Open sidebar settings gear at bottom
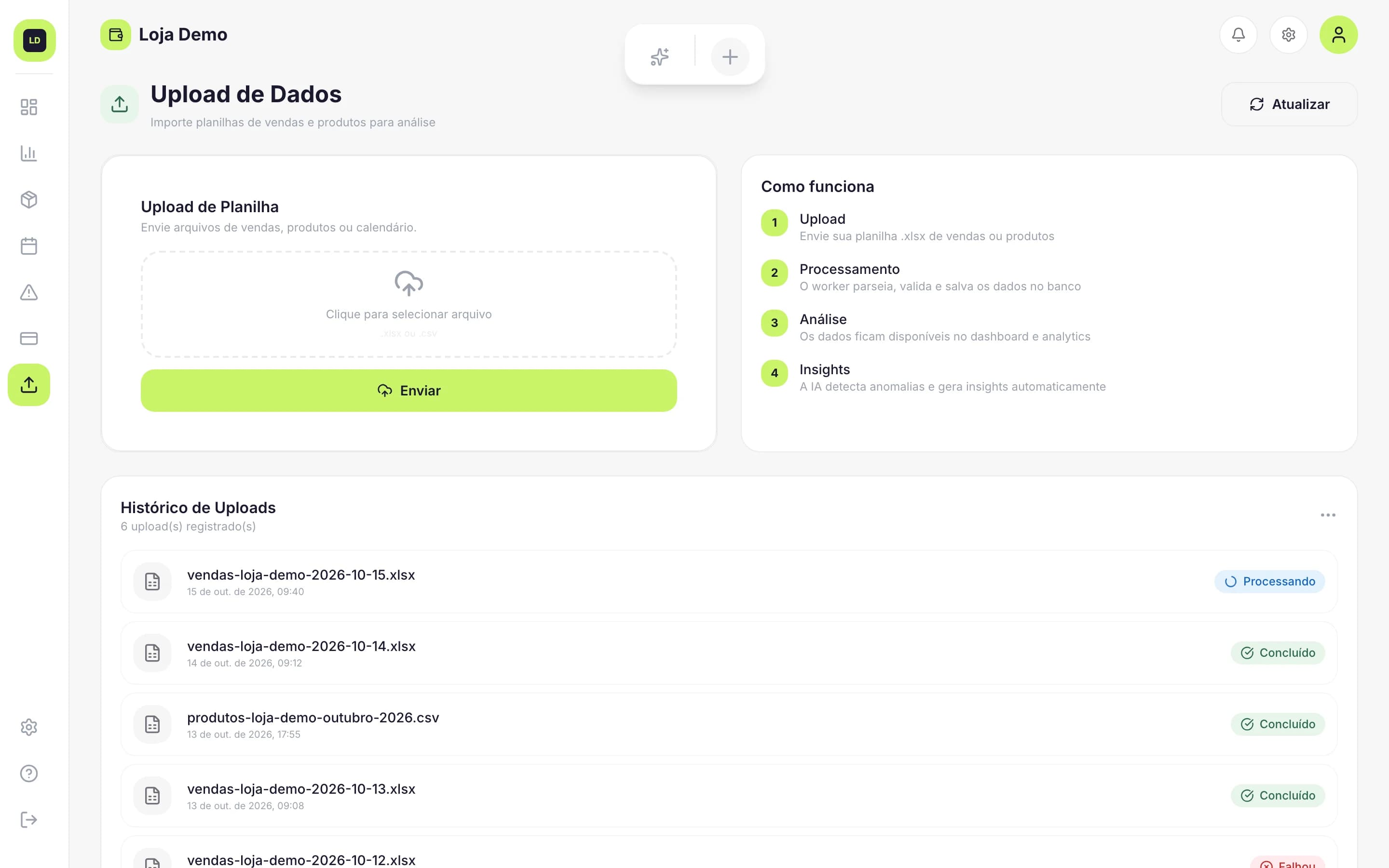 click(x=29, y=727)
